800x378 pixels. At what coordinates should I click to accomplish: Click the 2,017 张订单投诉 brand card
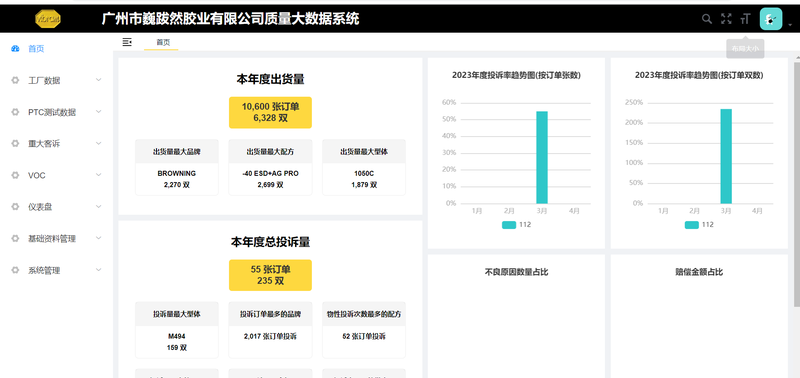(270, 330)
